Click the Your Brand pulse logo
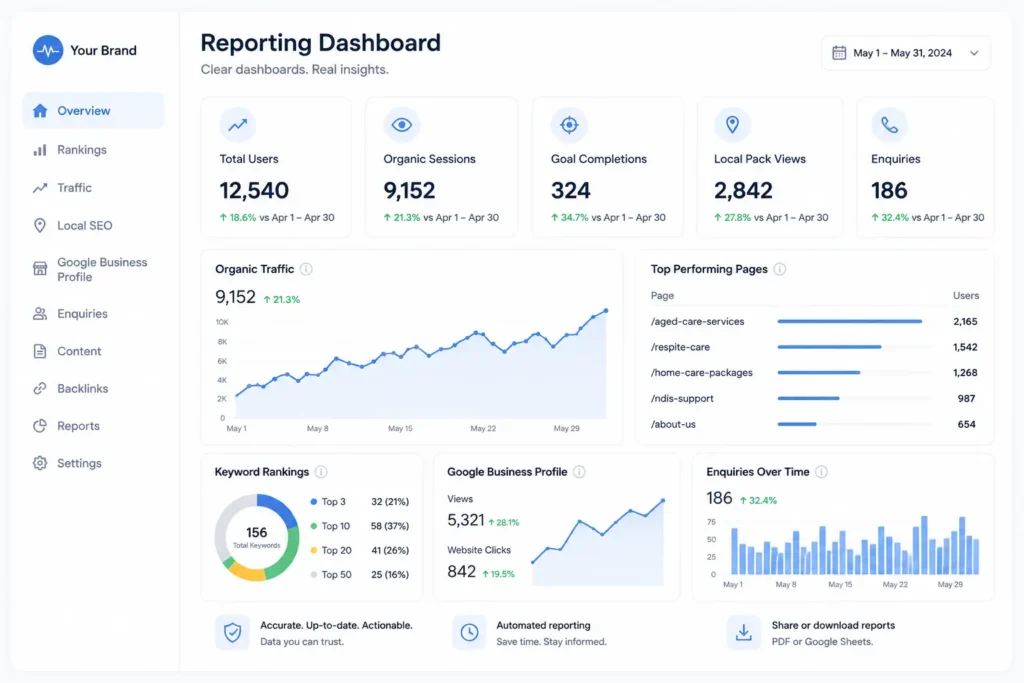 48,50
